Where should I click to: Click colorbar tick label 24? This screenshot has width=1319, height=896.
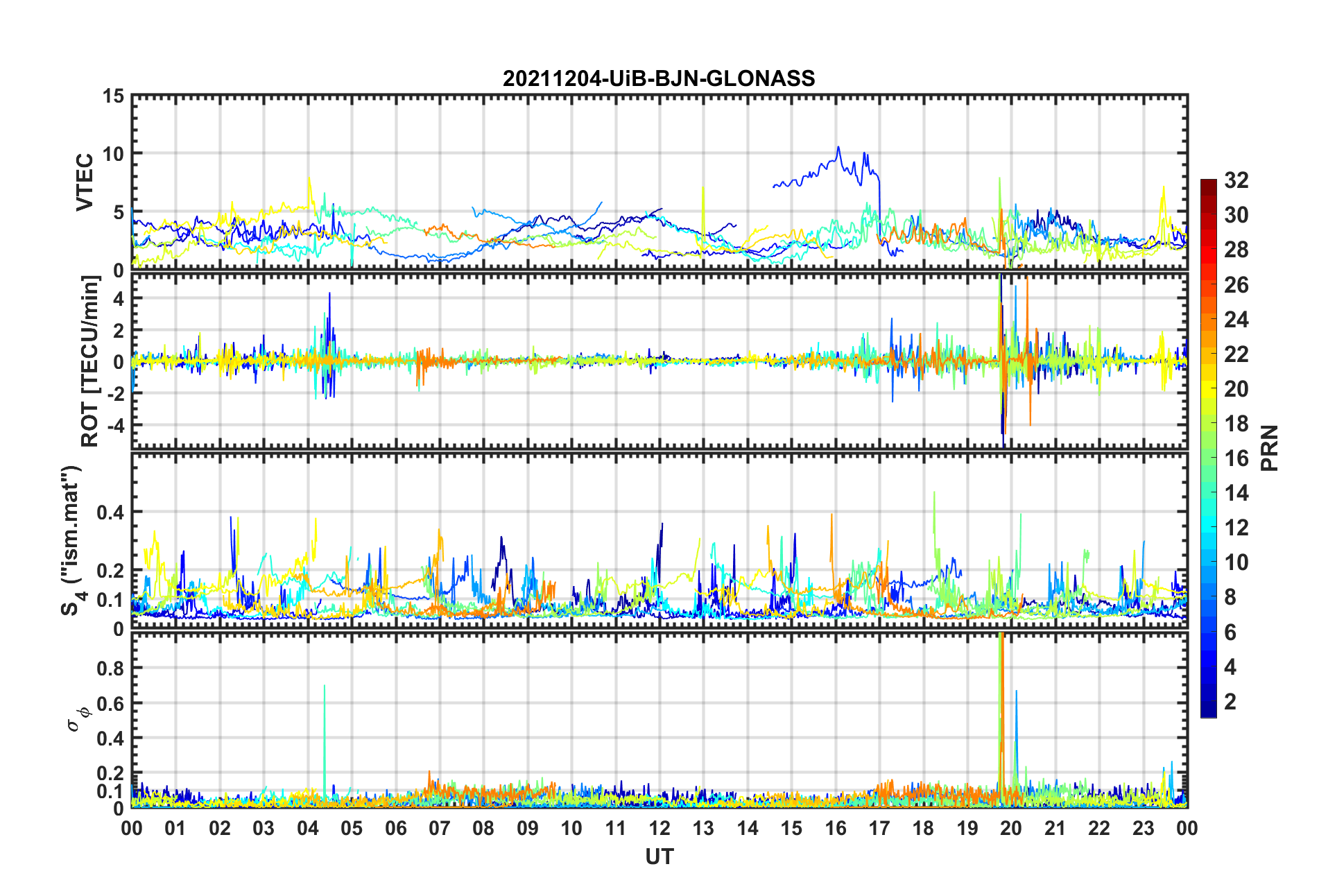coord(1236,320)
